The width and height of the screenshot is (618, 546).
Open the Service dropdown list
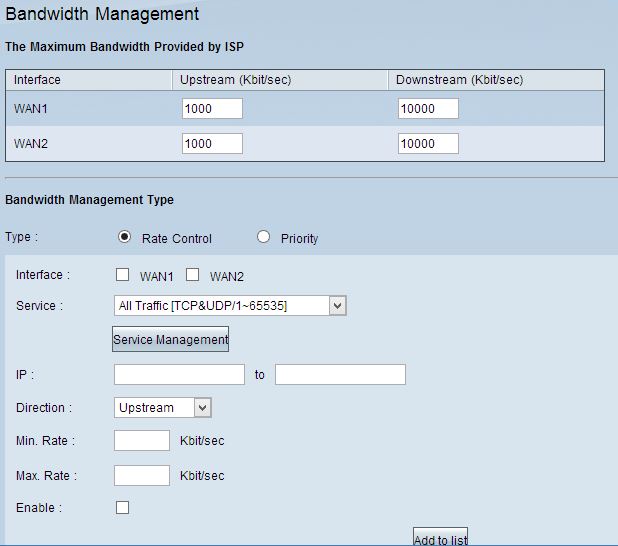230,306
